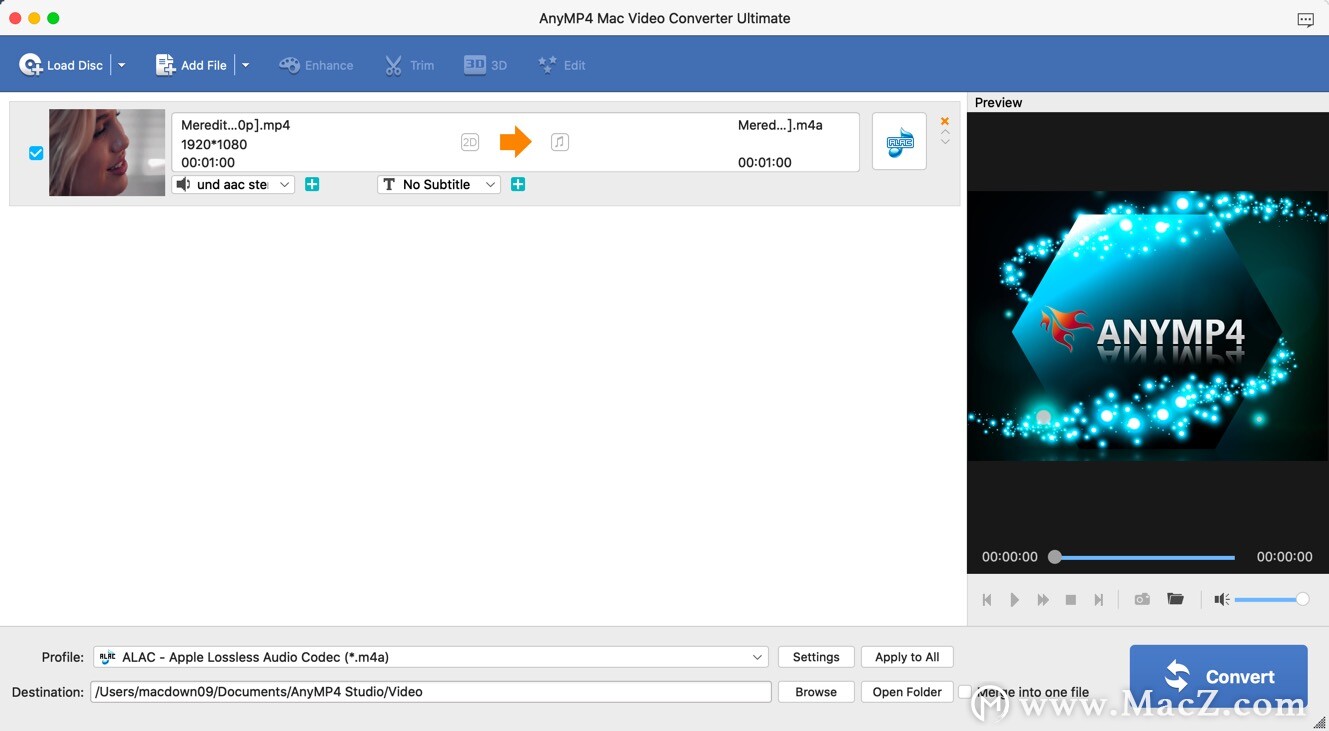Screen dimensions: 1329x731
Task: Click Open Folder button
Action: tap(907, 692)
